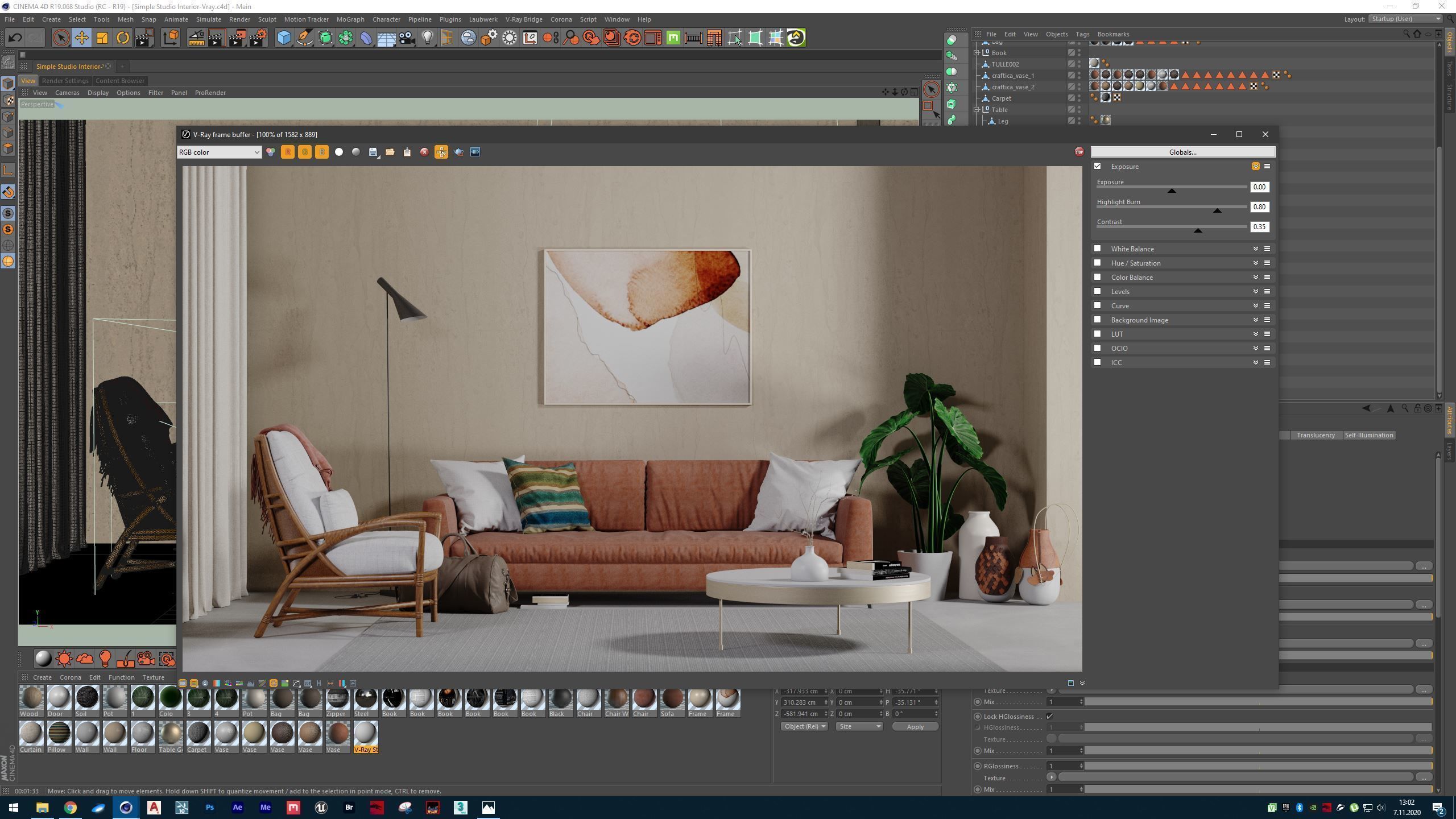Viewport: 1456px width, 819px height.
Task: Collapse the Table object tree node
Action: coord(977,110)
